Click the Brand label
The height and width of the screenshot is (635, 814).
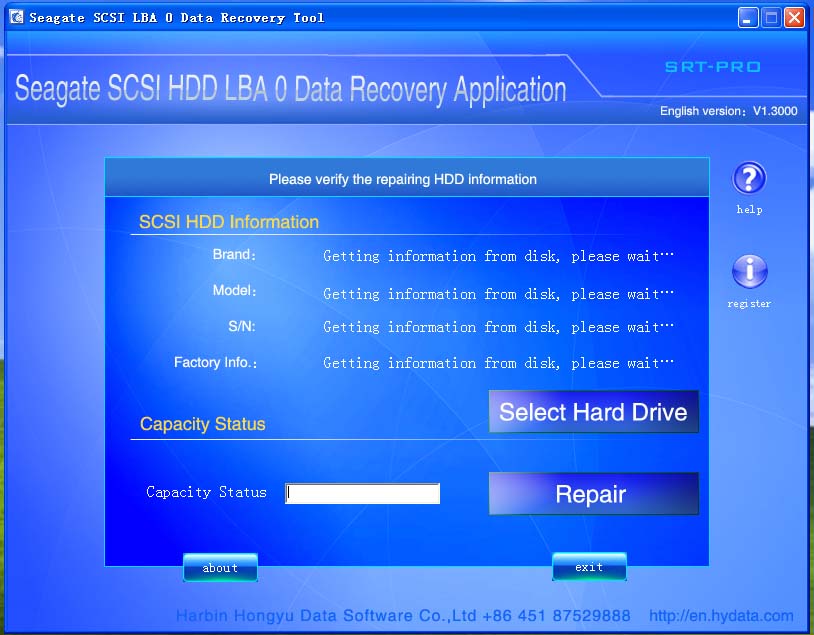pyautogui.click(x=234, y=254)
